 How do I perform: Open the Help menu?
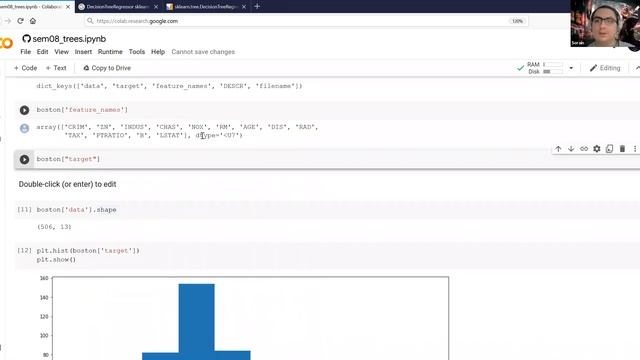[x=158, y=52]
